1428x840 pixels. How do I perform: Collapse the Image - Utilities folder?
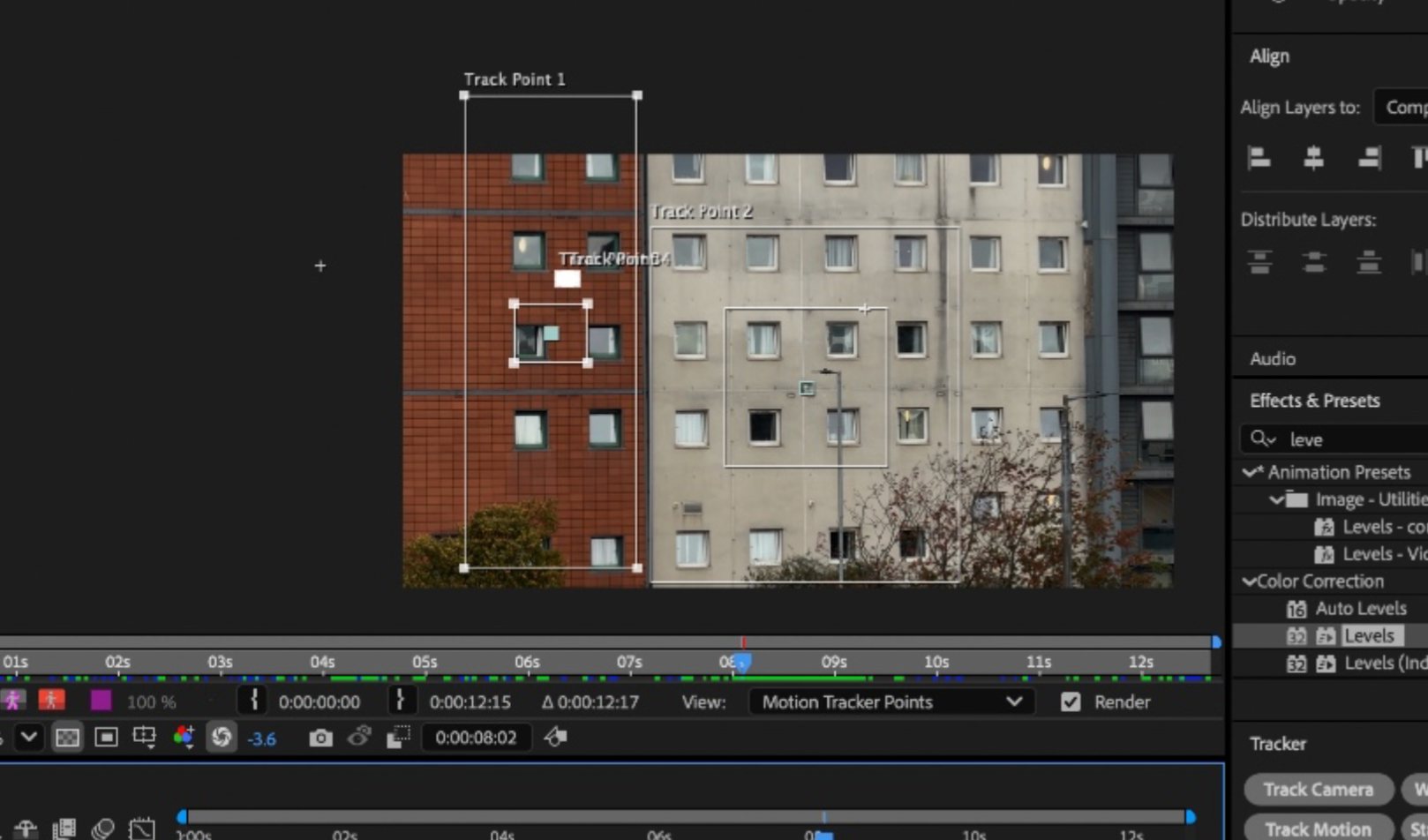tap(1277, 499)
